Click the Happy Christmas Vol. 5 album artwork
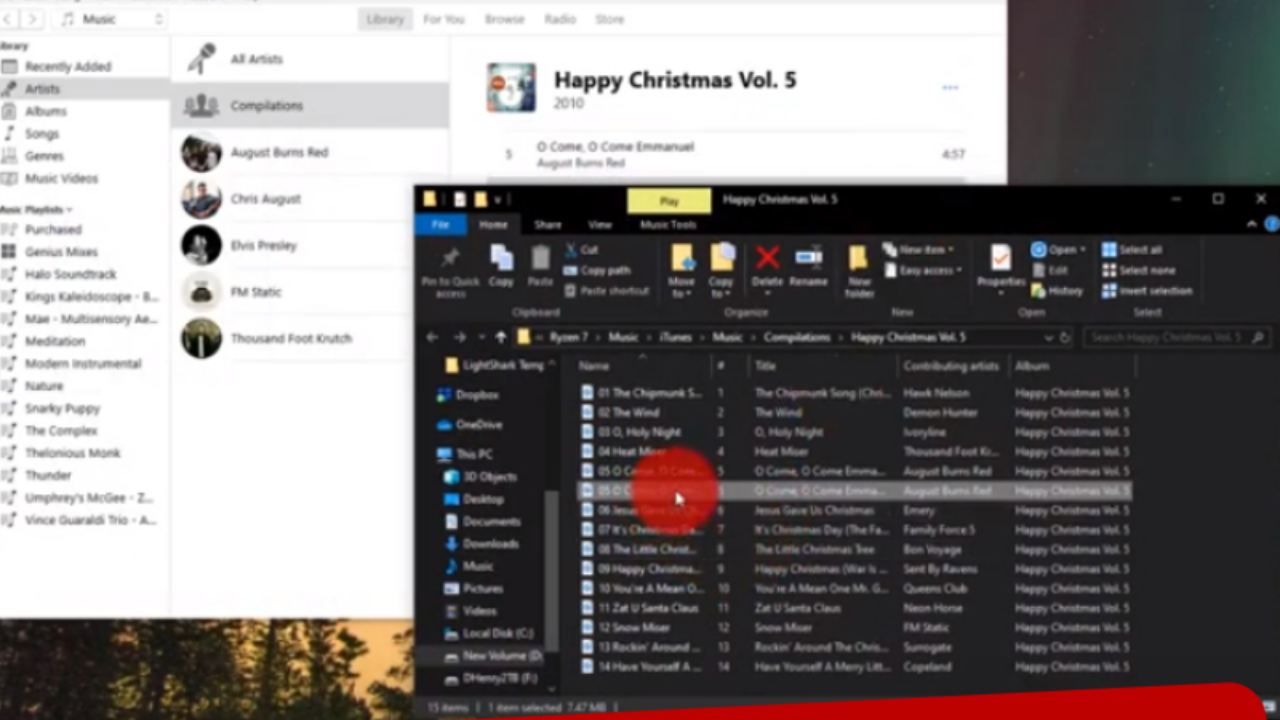Screen dimensions: 1280x720 (511, 87)
